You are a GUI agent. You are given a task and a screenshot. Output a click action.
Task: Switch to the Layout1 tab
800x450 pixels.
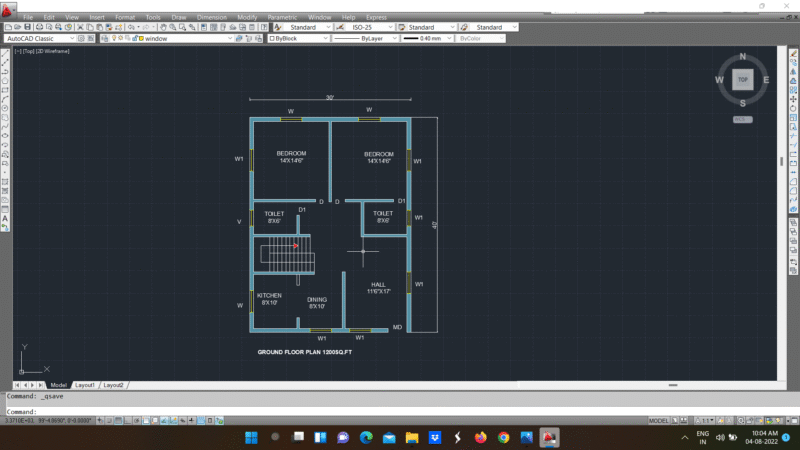pyautogui.click(x=85, y=385)
